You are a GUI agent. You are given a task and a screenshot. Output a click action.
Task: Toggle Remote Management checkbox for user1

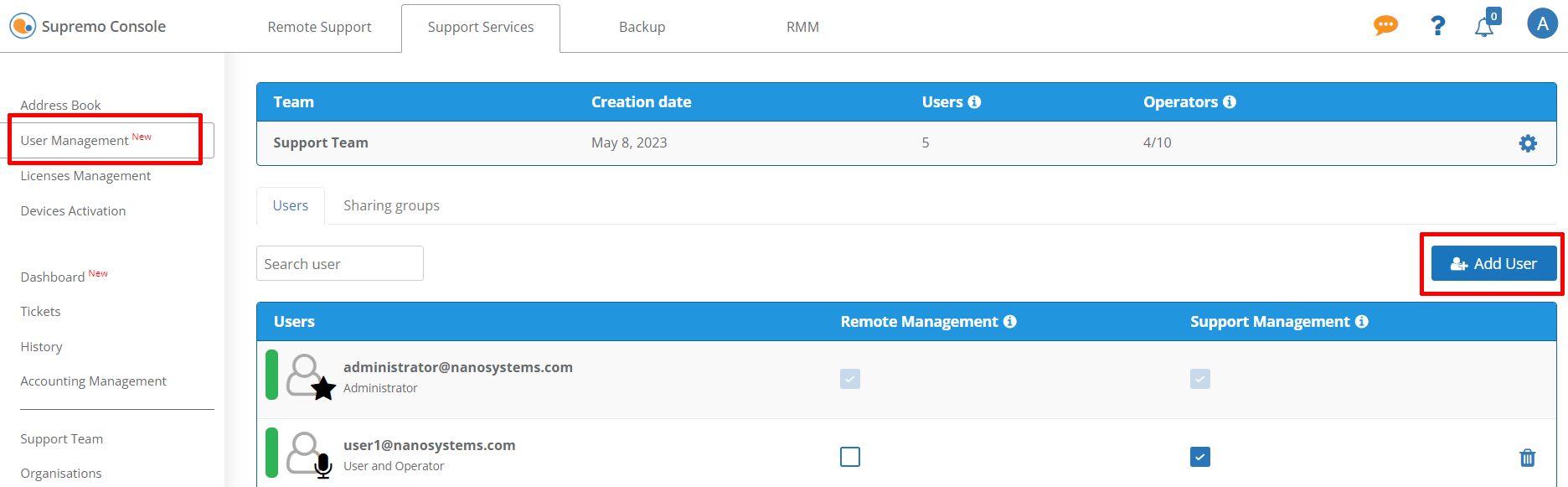[x=850, y=457]
